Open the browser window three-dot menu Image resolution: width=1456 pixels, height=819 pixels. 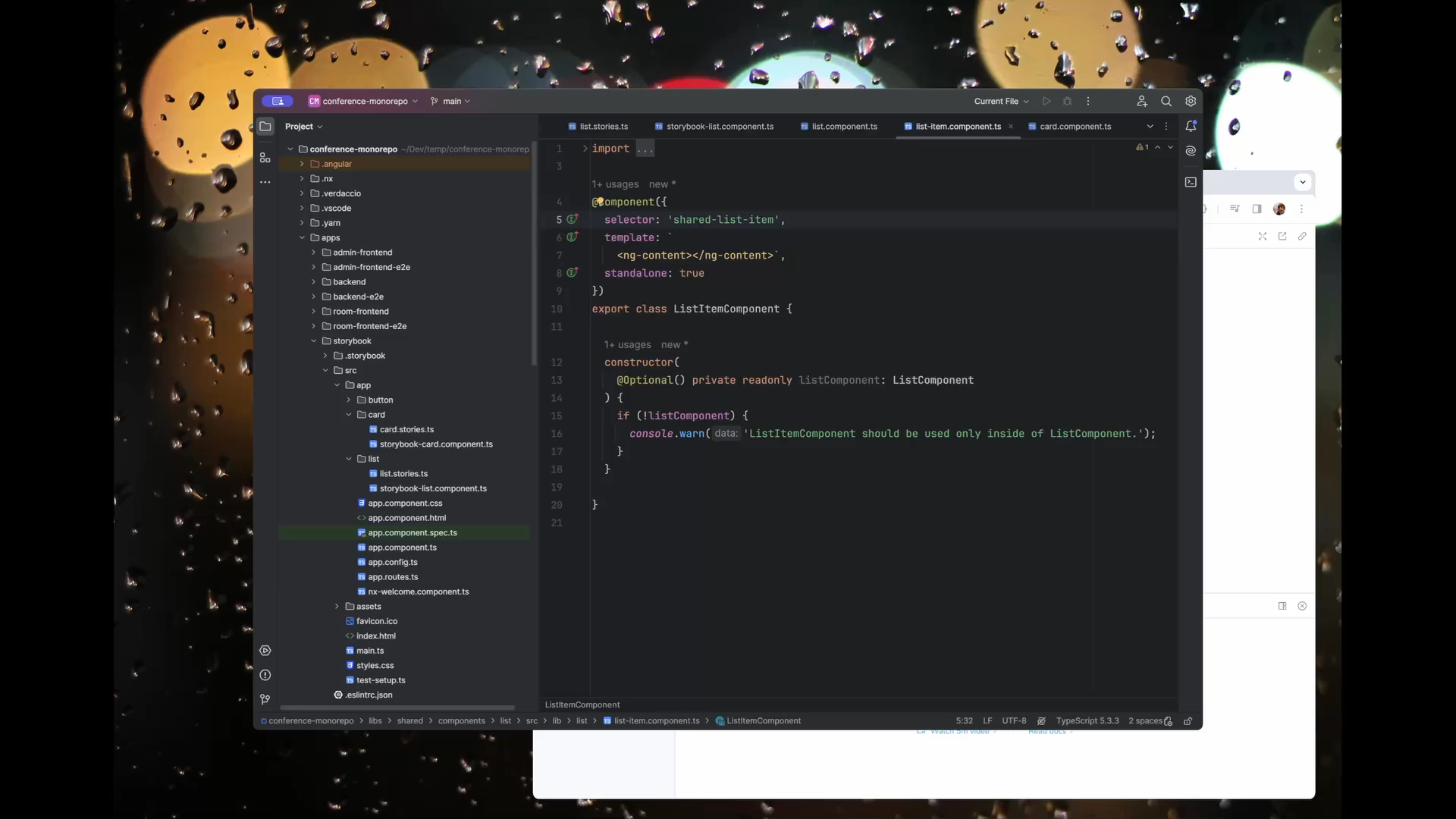pyautogui.click(x=1302, y=209)
